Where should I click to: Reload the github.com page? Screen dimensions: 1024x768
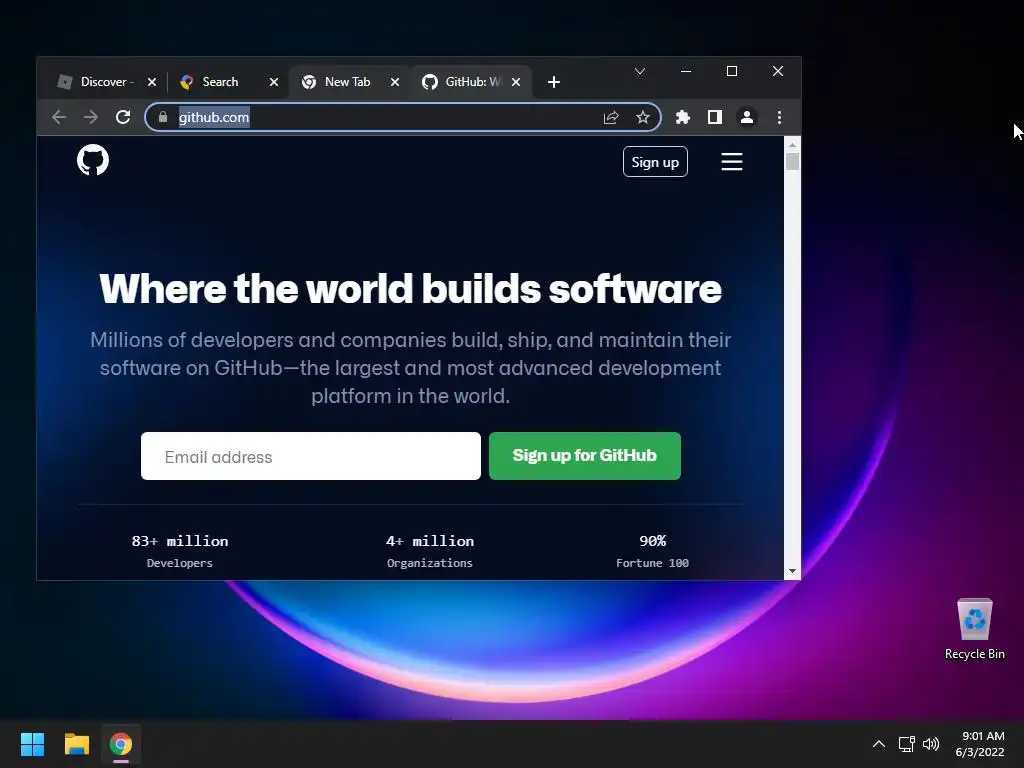click(x=123, y=117)
